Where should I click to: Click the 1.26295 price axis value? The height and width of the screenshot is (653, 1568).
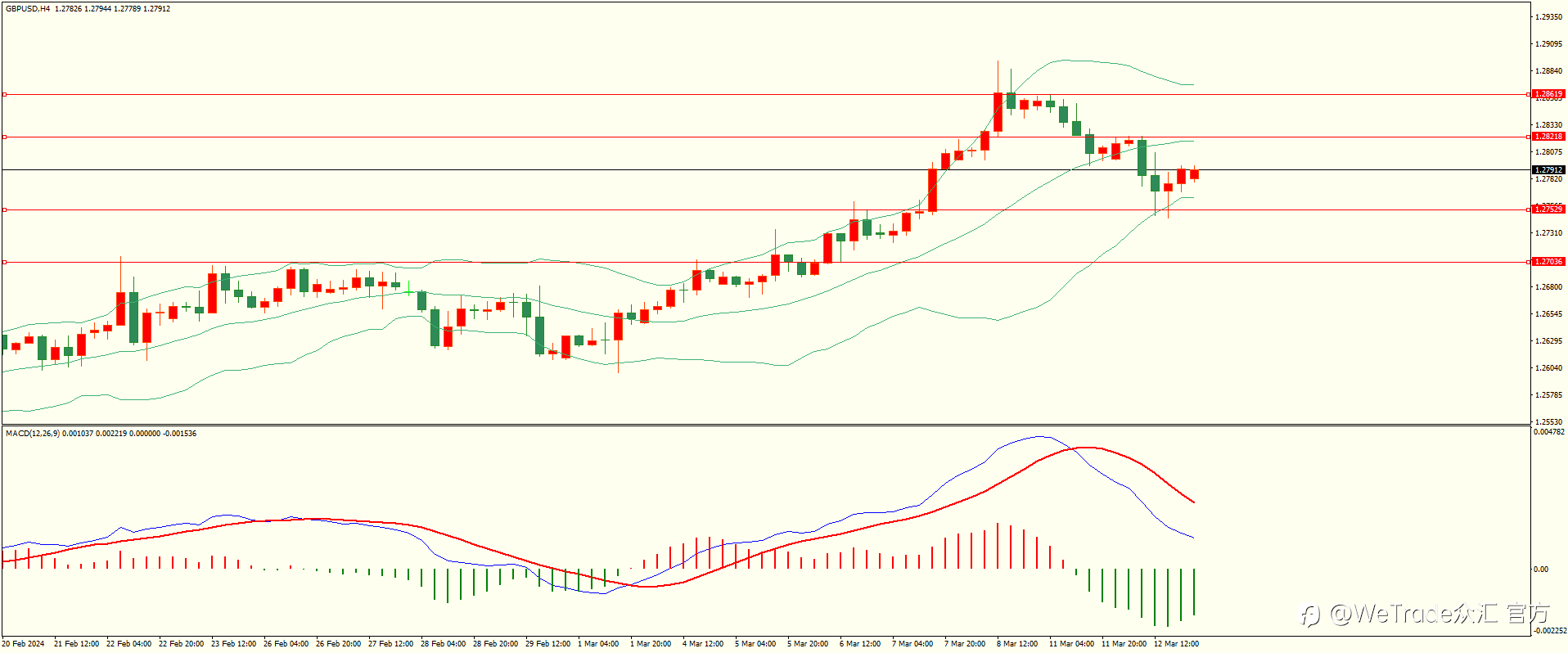click(1548, 341)
